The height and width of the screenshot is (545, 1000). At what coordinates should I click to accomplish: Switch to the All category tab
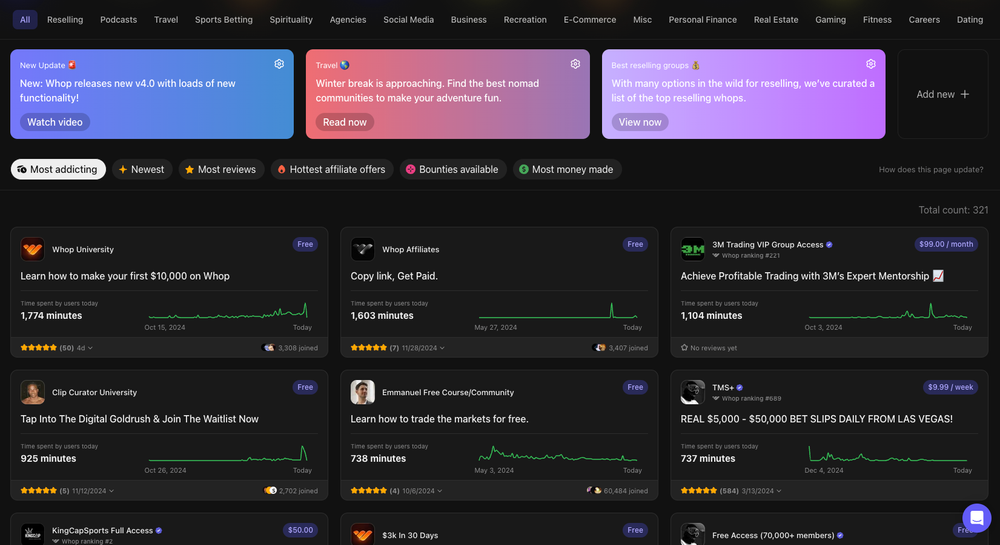25,20
